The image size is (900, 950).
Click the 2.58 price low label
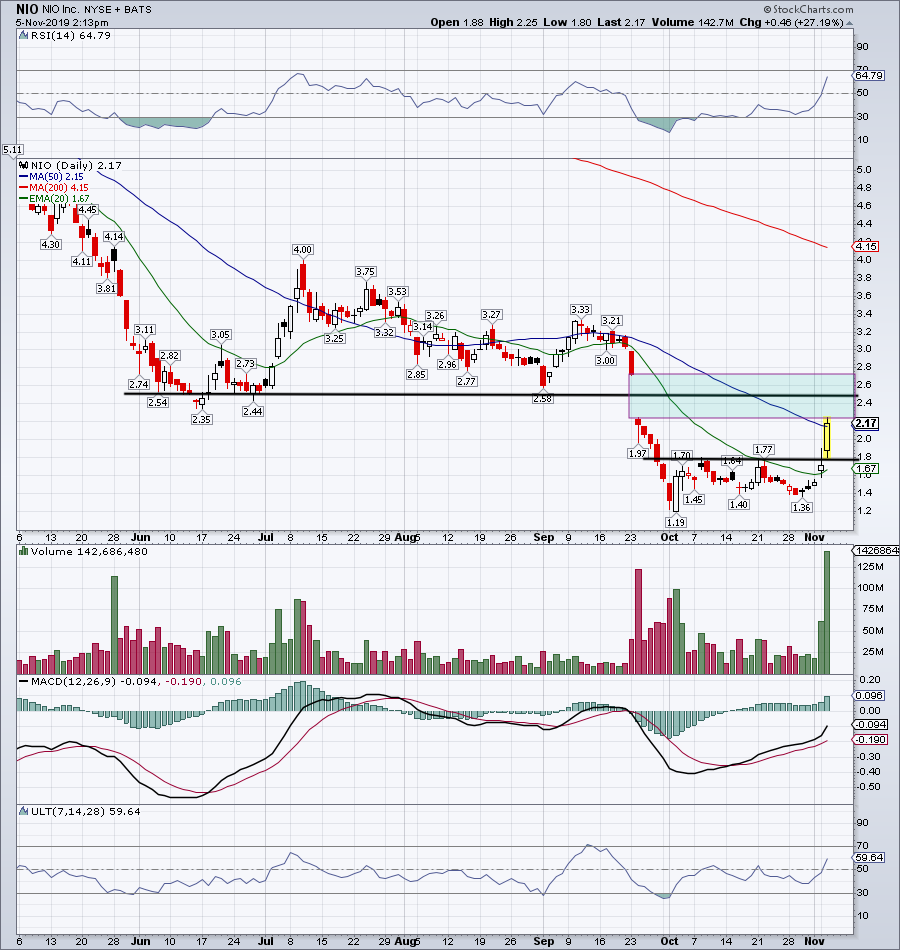click(x=542, y=399)
